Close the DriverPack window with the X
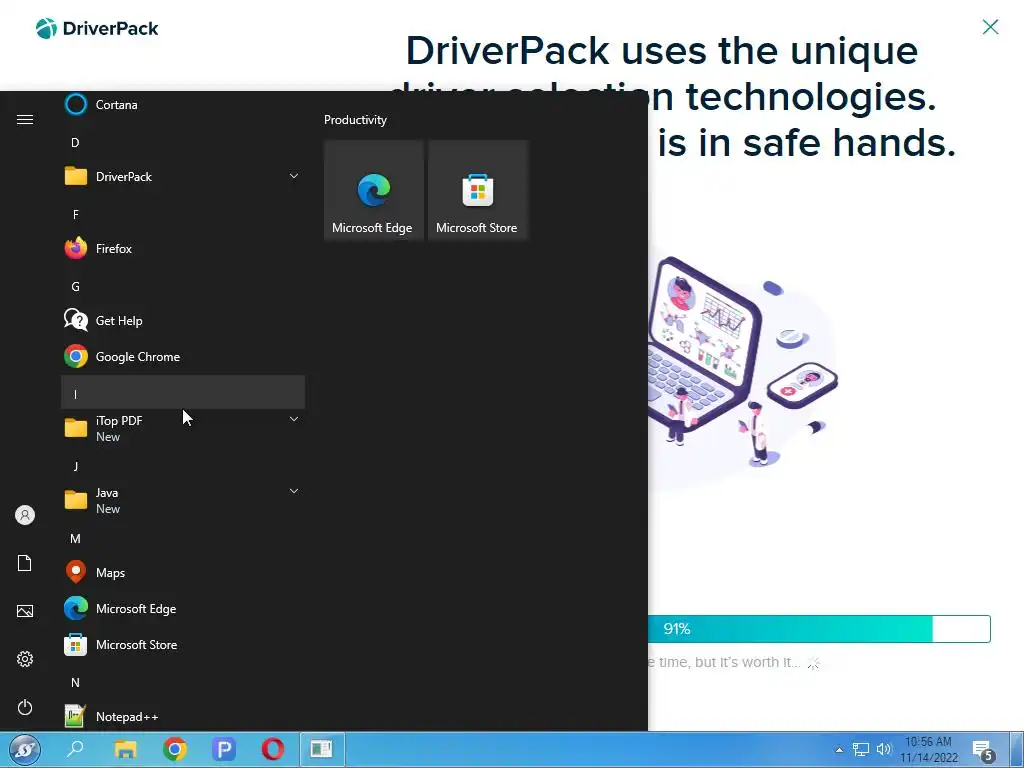 pos(990,27)
